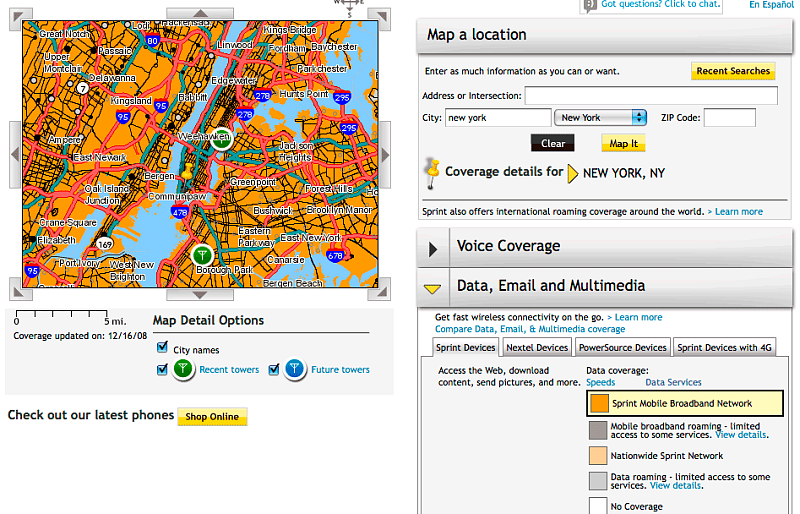The image size is (800, 514).
Task: Click the yellow arrow before NEW YORK, NY
Action: pos(572,174)
